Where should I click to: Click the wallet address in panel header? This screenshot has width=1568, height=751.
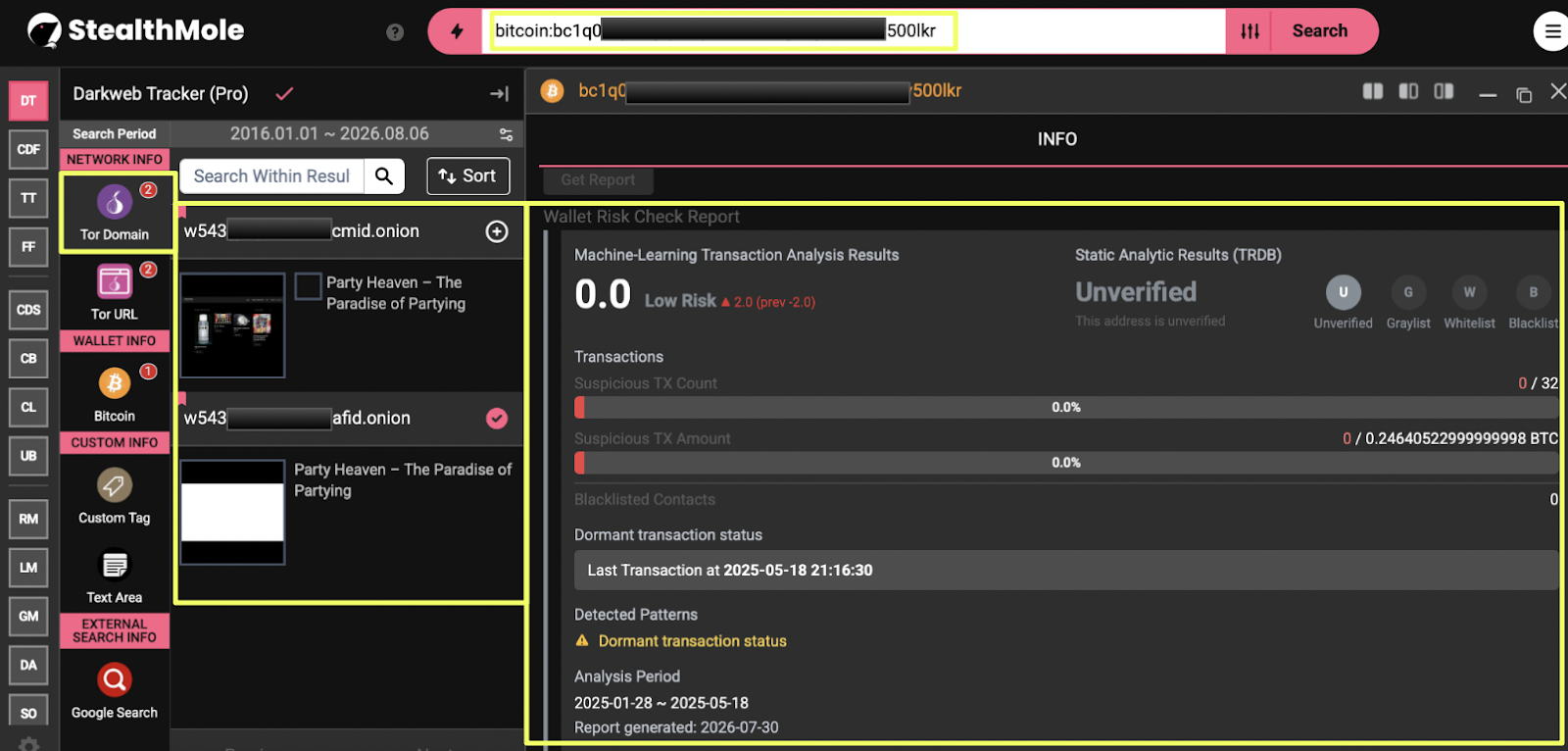click(x=770, y=91)
